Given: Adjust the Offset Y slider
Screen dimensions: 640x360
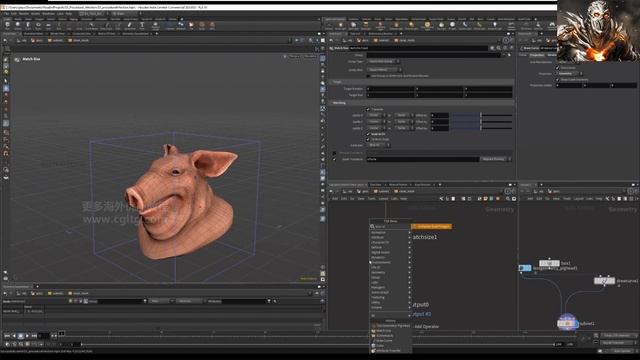Looking at the screenshot, I should (x=481, y=122).
